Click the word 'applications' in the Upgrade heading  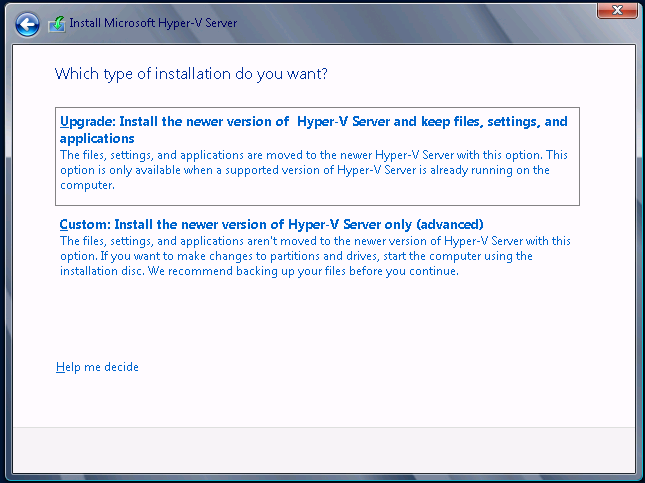[97, 139]
